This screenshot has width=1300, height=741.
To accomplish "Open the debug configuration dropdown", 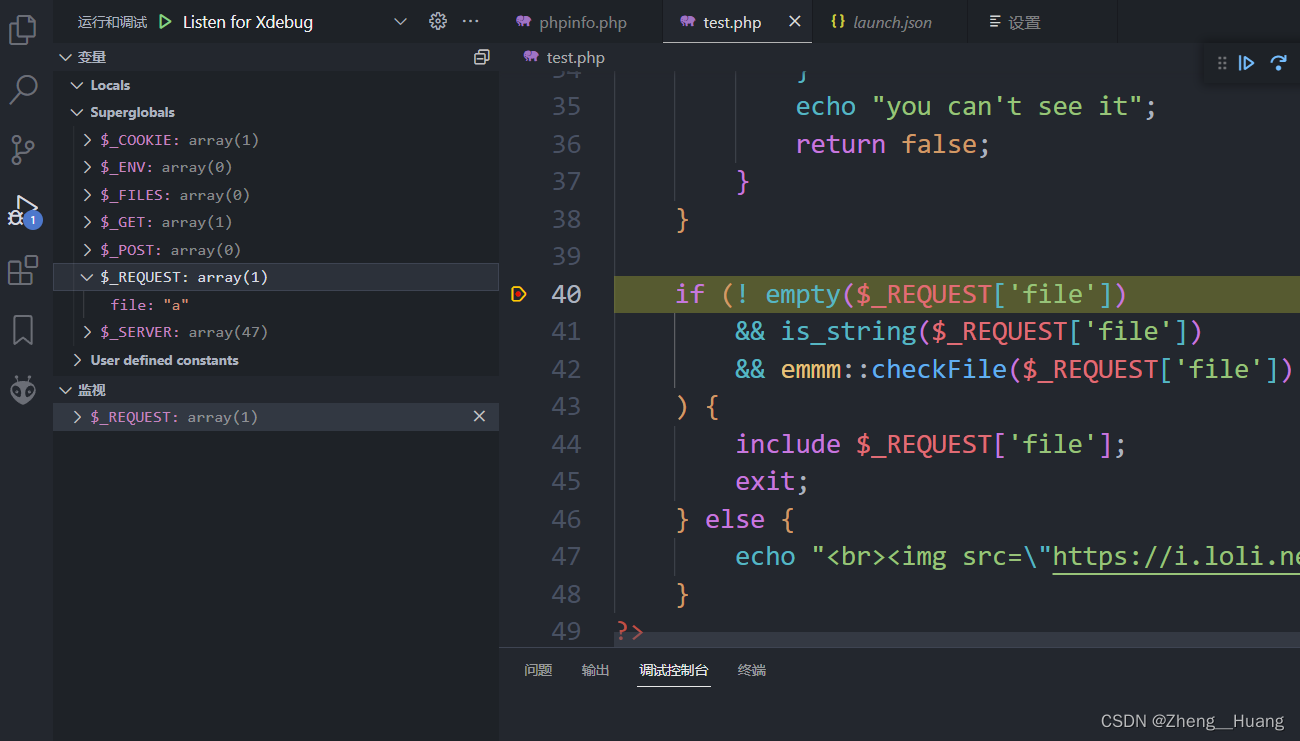I will (400, 22).
